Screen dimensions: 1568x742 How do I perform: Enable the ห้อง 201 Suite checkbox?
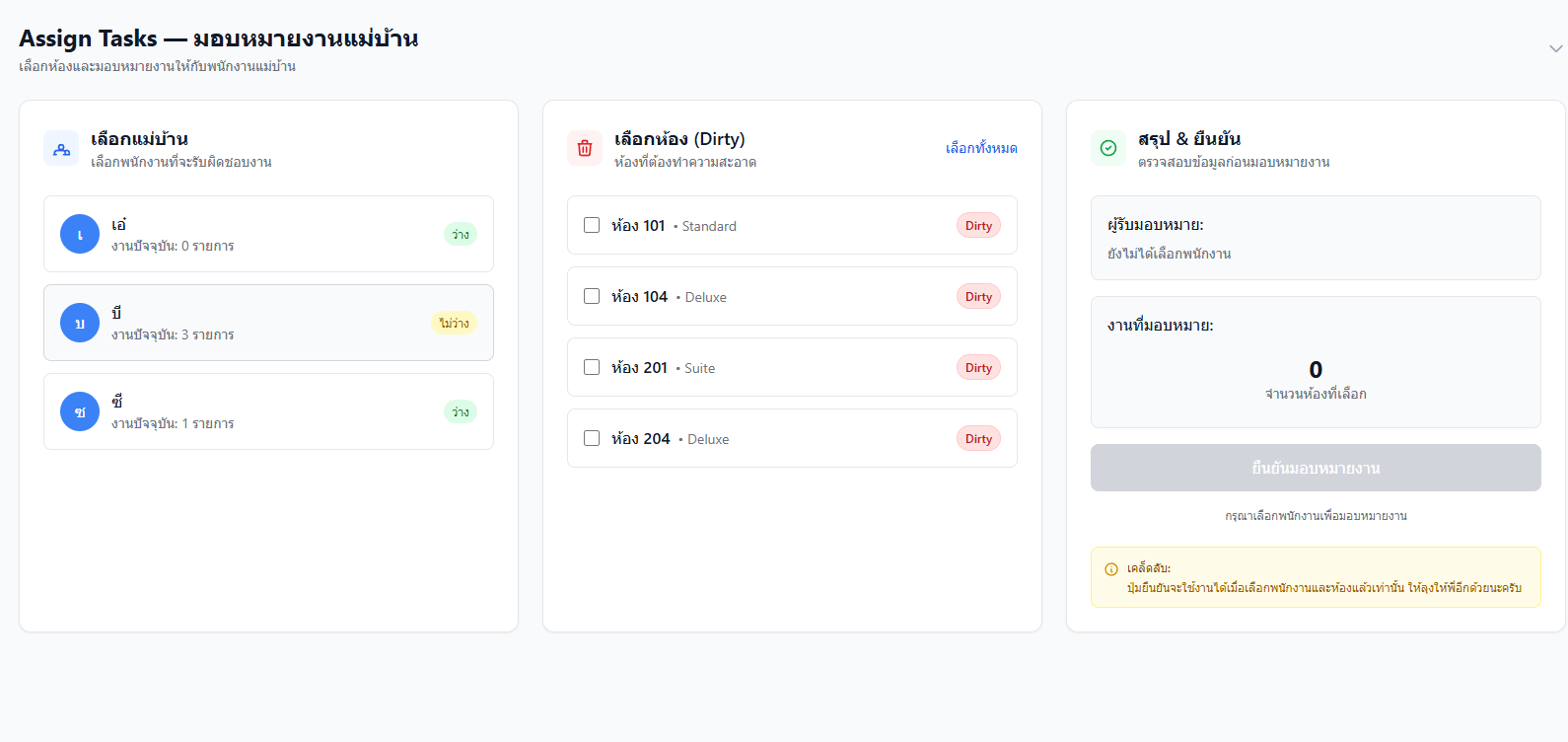tap(592, 367)
